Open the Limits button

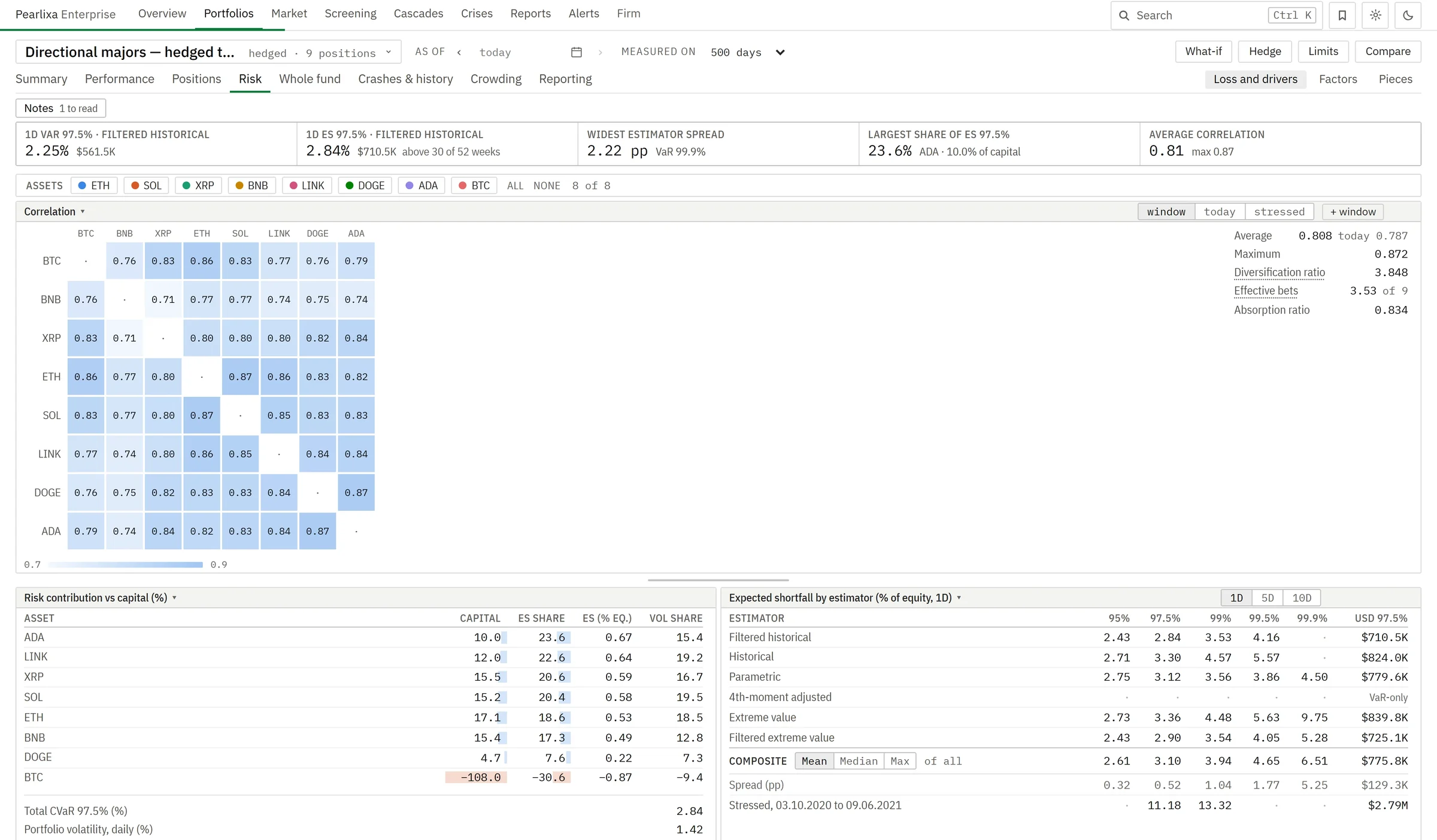[x=1323, y=51]
